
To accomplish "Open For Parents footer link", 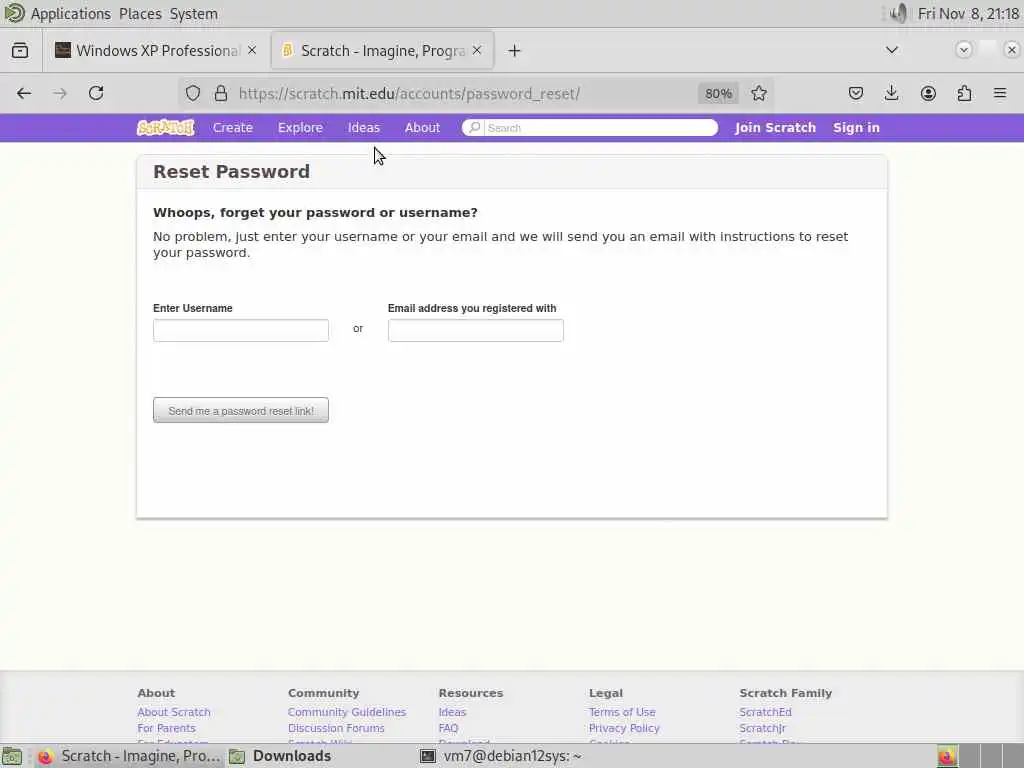I will click(x=167, y=728).
